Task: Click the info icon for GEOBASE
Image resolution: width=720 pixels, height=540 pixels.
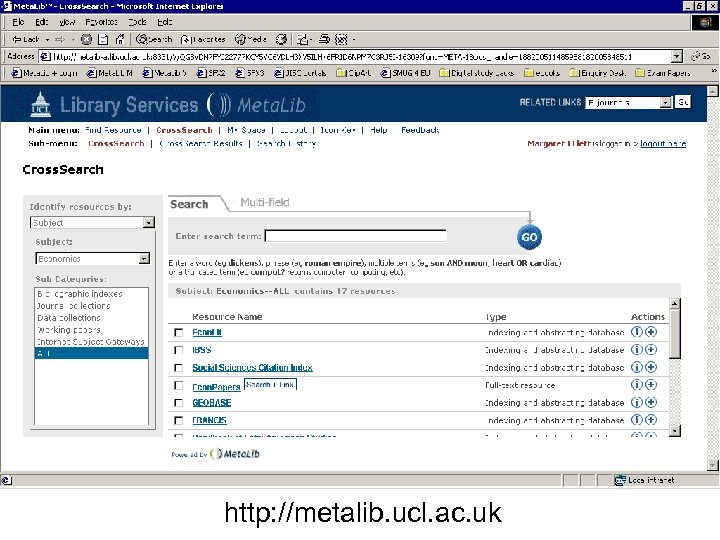Action: [x=636, y=402]
